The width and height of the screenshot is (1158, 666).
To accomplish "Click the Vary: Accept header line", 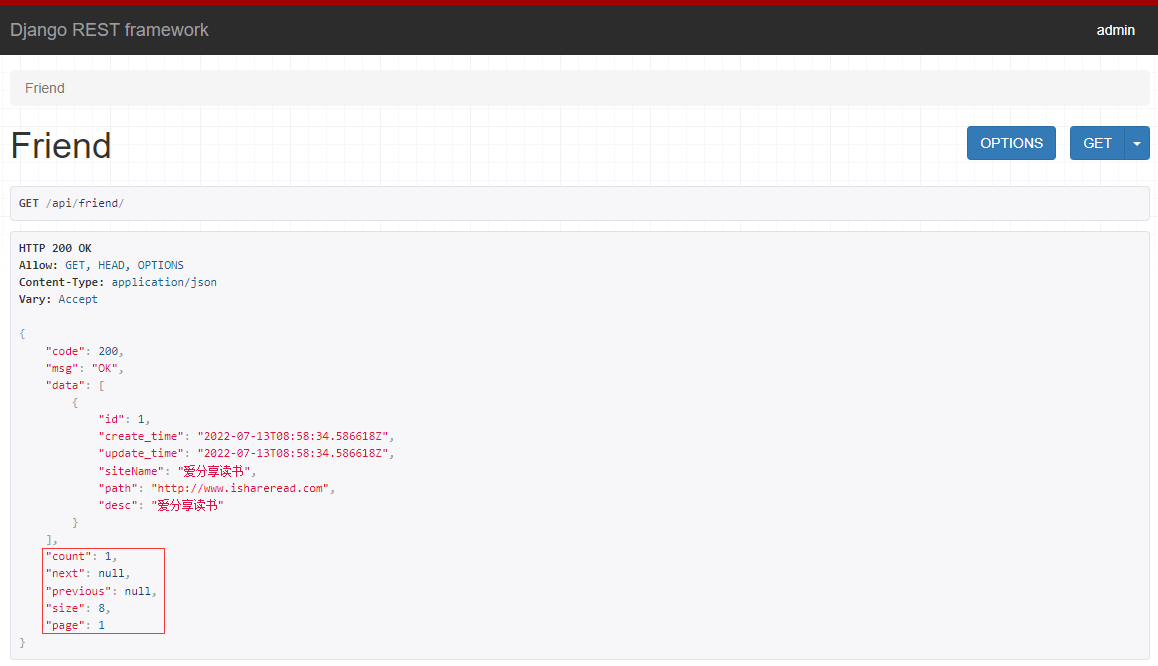I will pos(58,299).
